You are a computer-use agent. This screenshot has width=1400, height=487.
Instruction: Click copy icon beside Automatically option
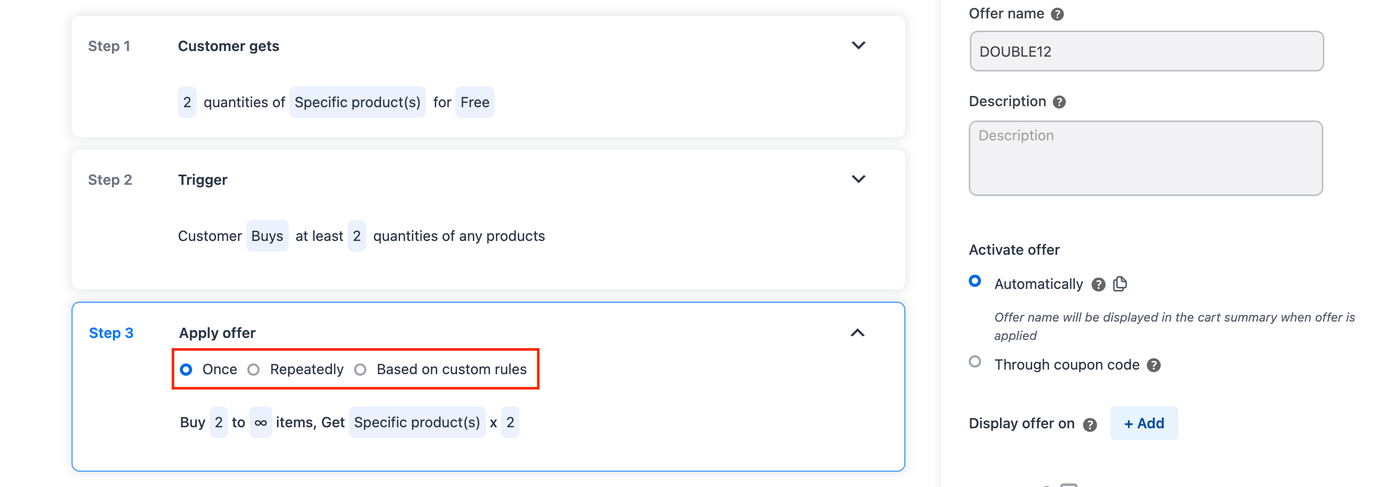(x=1120, y=284)
